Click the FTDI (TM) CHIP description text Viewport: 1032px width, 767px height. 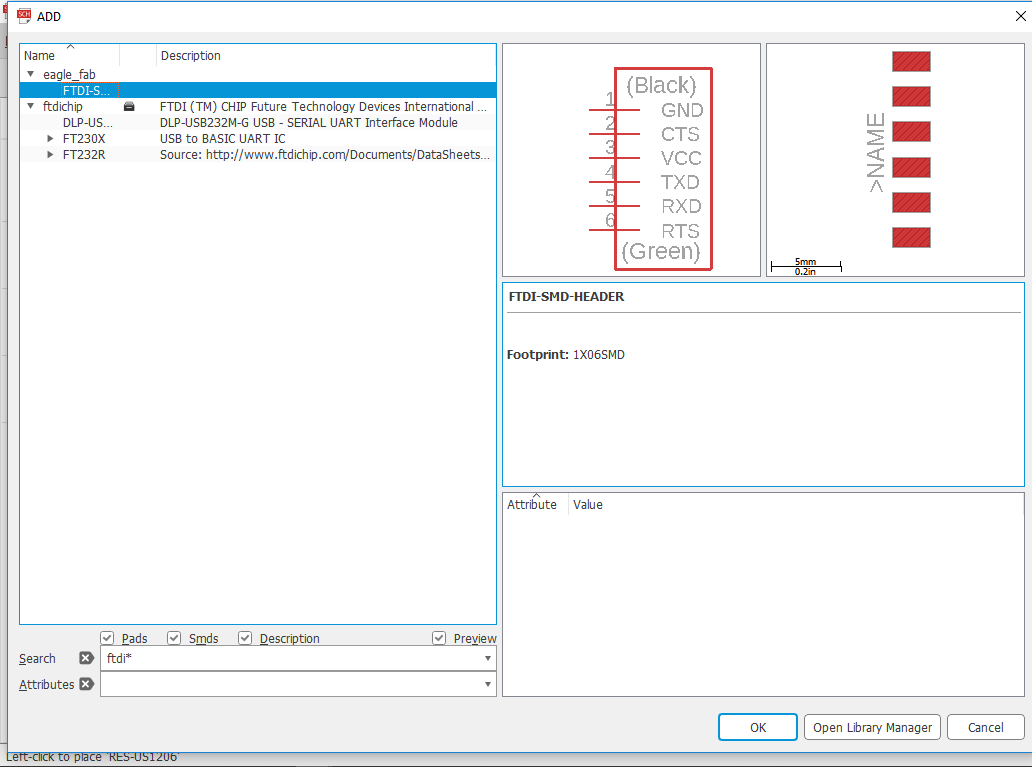tap(323, 106)
